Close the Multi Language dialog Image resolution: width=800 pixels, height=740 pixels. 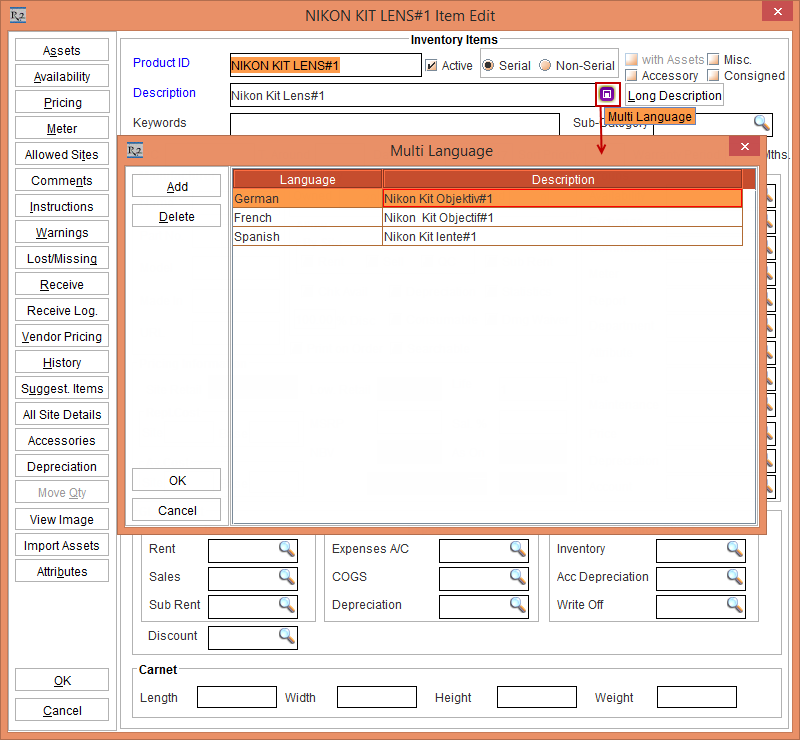point(743,147)
